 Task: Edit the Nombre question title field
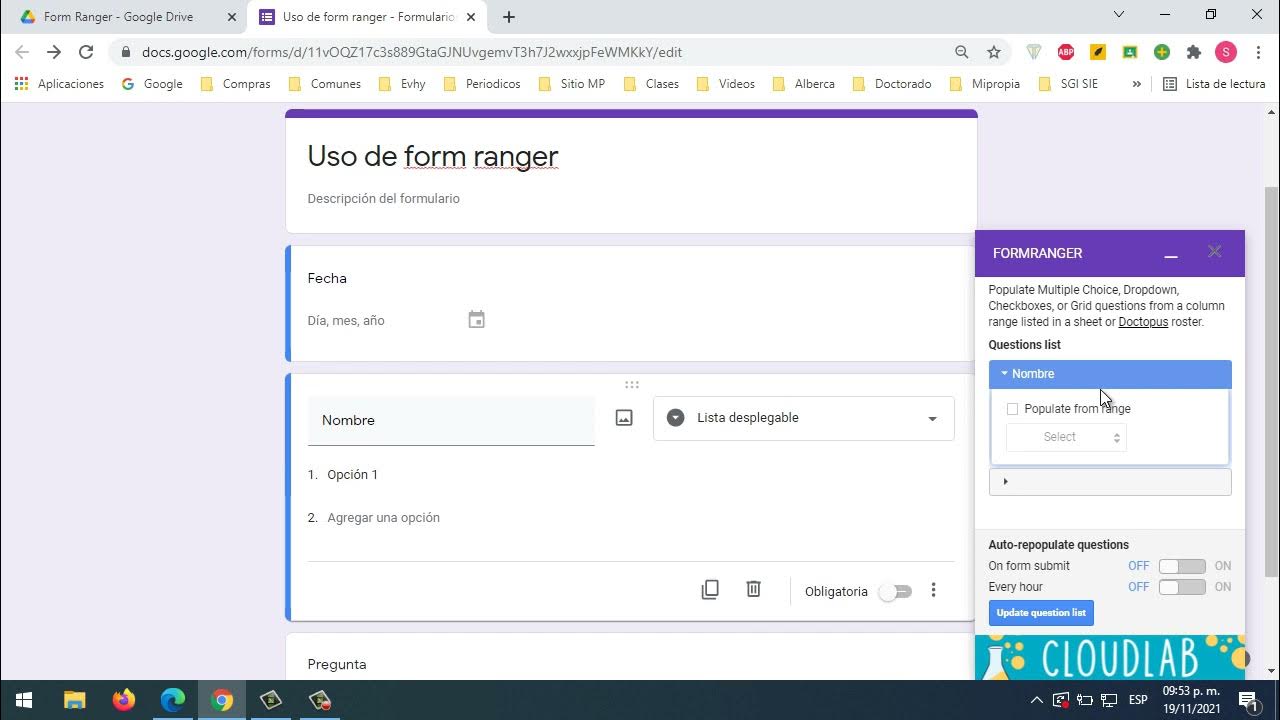[451, 420]
